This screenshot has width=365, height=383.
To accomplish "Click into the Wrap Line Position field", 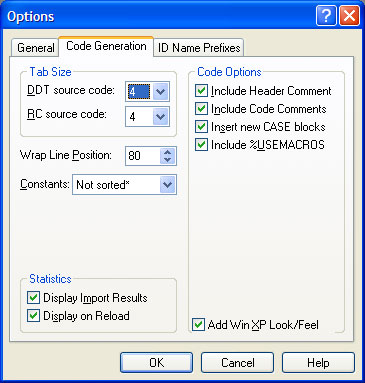I will point(143,156).
